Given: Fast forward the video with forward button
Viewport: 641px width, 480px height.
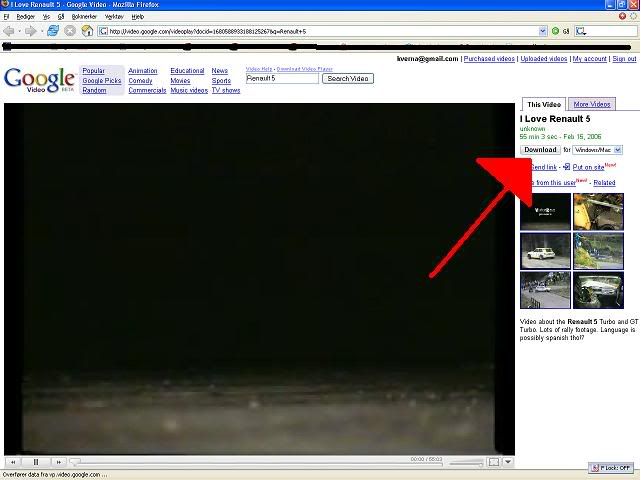Looking at the screenshot, I should click(58, 462).
